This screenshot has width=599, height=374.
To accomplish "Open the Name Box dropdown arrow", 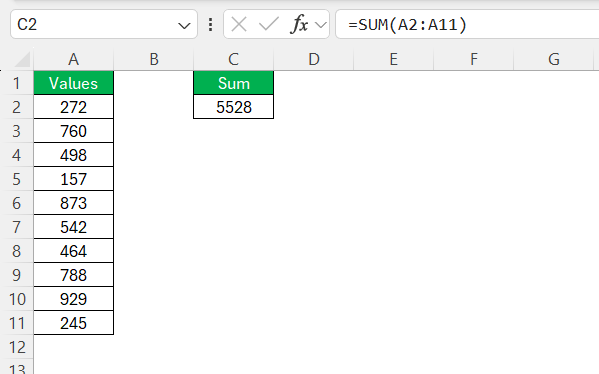I will coord(184,26).
